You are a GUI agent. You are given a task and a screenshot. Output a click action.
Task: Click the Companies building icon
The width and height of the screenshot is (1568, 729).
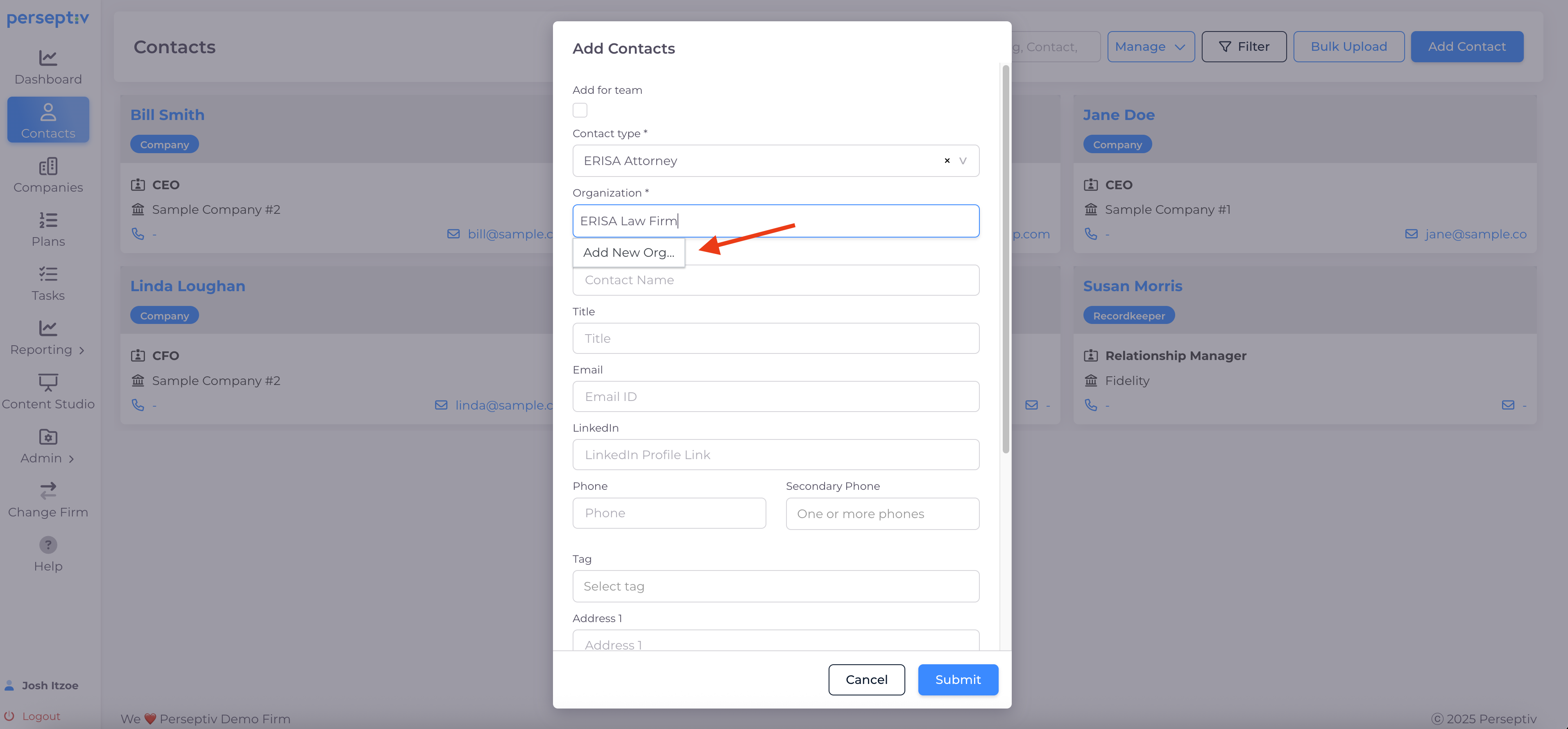tap(48, 166)
